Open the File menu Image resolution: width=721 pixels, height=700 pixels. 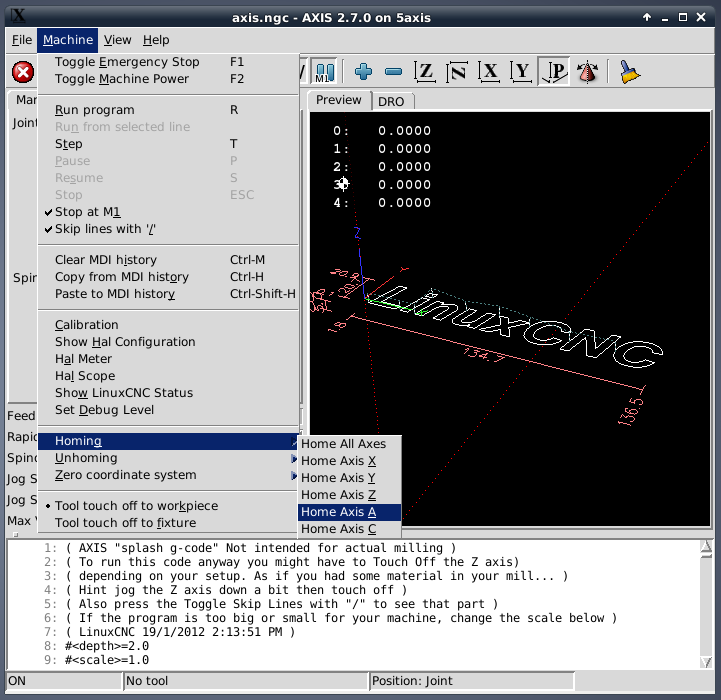22,40
